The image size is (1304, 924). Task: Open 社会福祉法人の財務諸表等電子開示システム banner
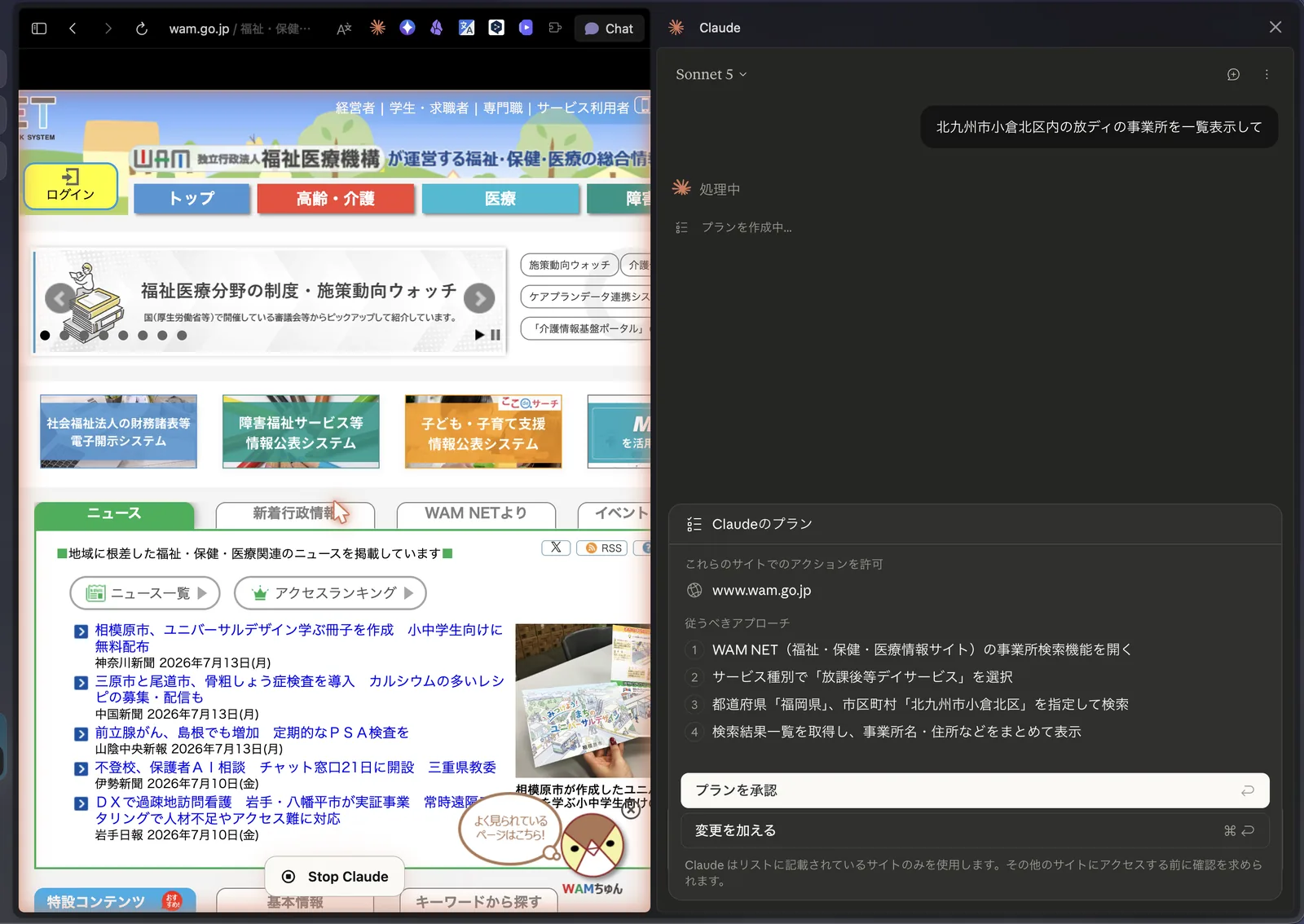coord(118,432)
